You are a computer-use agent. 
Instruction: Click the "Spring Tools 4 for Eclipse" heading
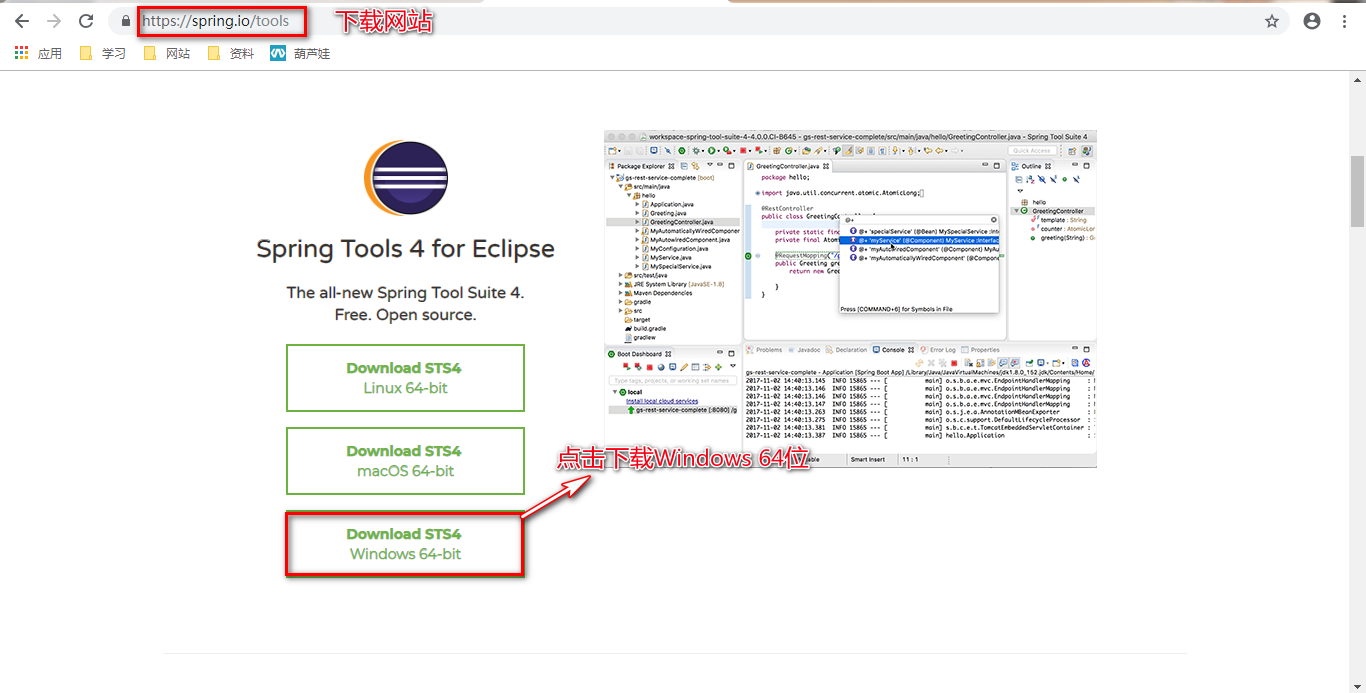coord(405,249)
